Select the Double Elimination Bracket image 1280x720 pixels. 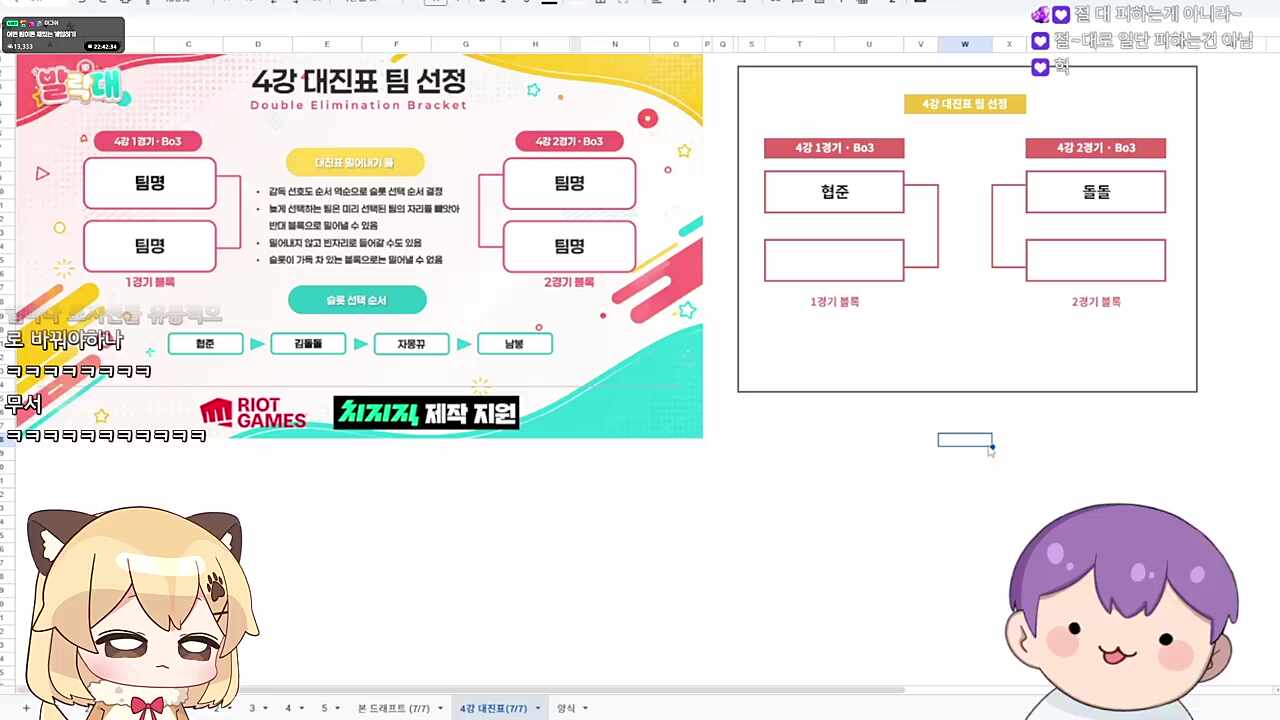(359, 246)
